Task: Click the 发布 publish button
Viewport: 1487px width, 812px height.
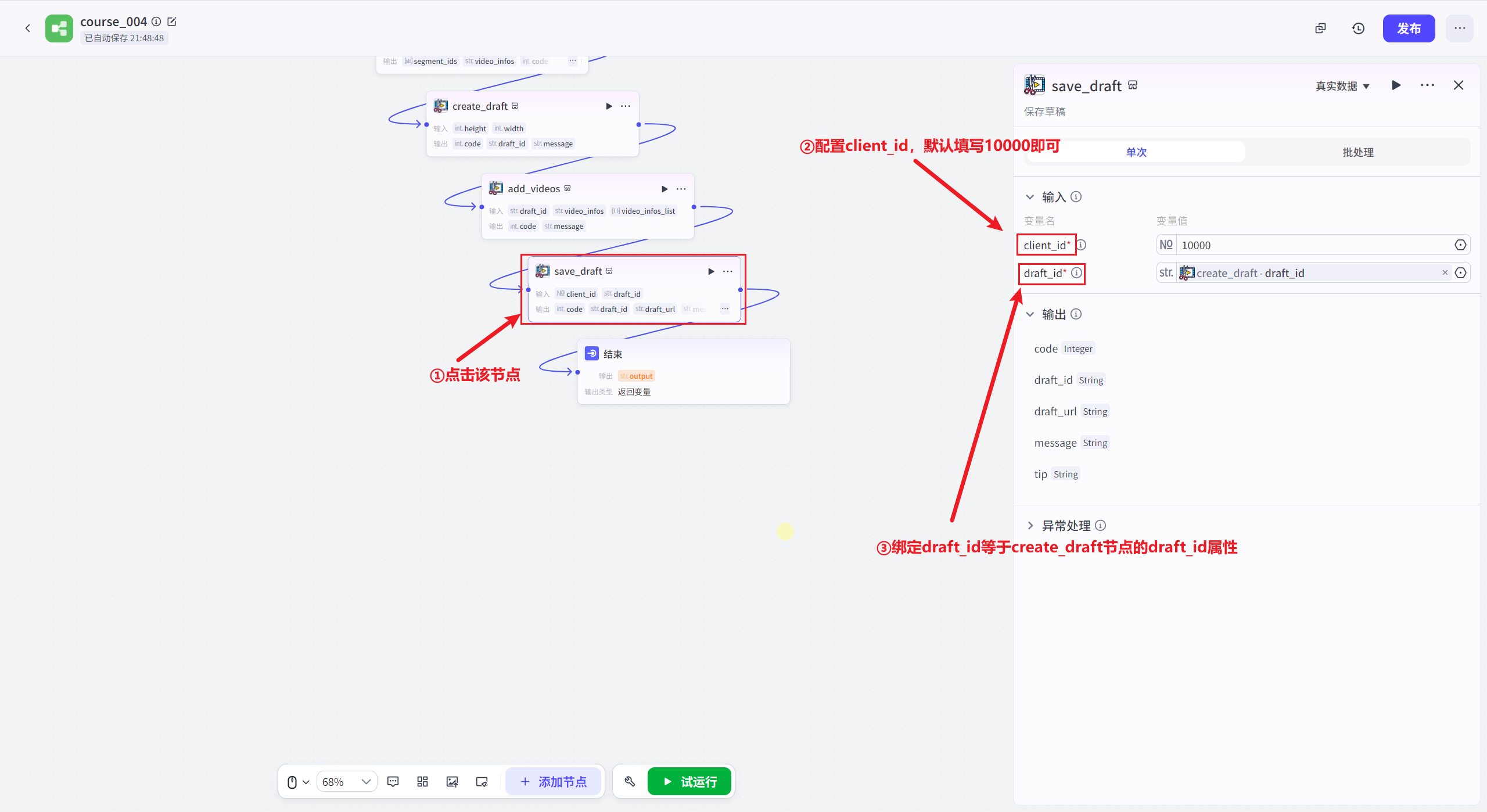Action: pos(1409,28)
